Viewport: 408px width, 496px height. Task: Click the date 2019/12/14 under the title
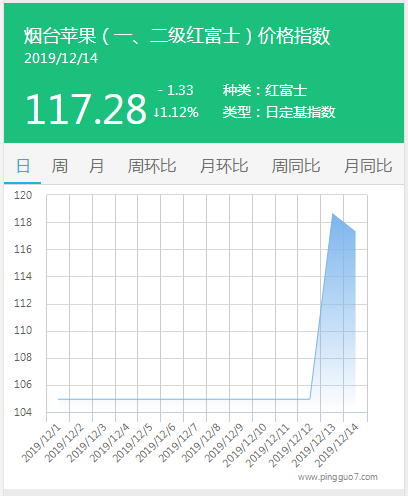click(61, 58)
